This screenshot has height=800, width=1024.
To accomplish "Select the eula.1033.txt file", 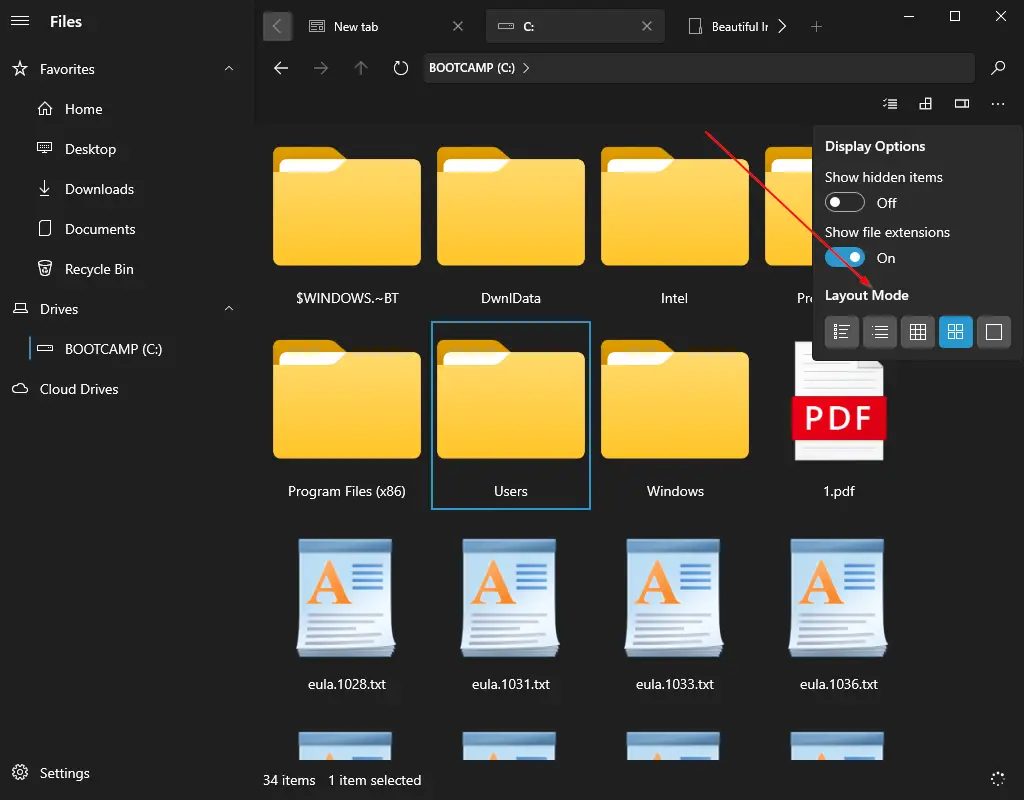I will (675, 611).
